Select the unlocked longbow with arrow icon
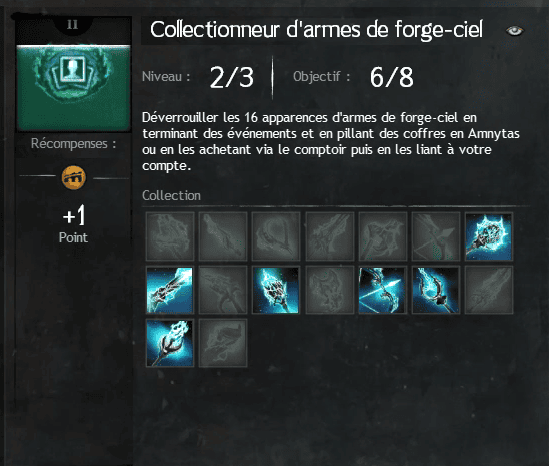Image resolution: width=549 pixels, height=466 pixels. pos(382,290)
